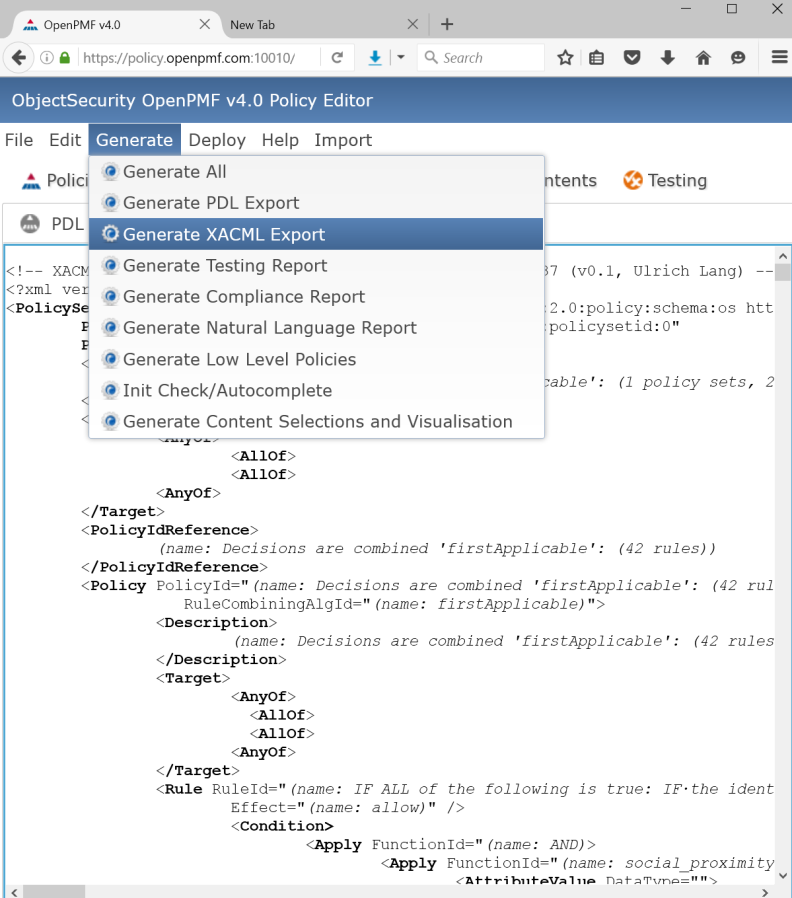
Task: Open the bookmarks list icon
Action: point(596,57)
